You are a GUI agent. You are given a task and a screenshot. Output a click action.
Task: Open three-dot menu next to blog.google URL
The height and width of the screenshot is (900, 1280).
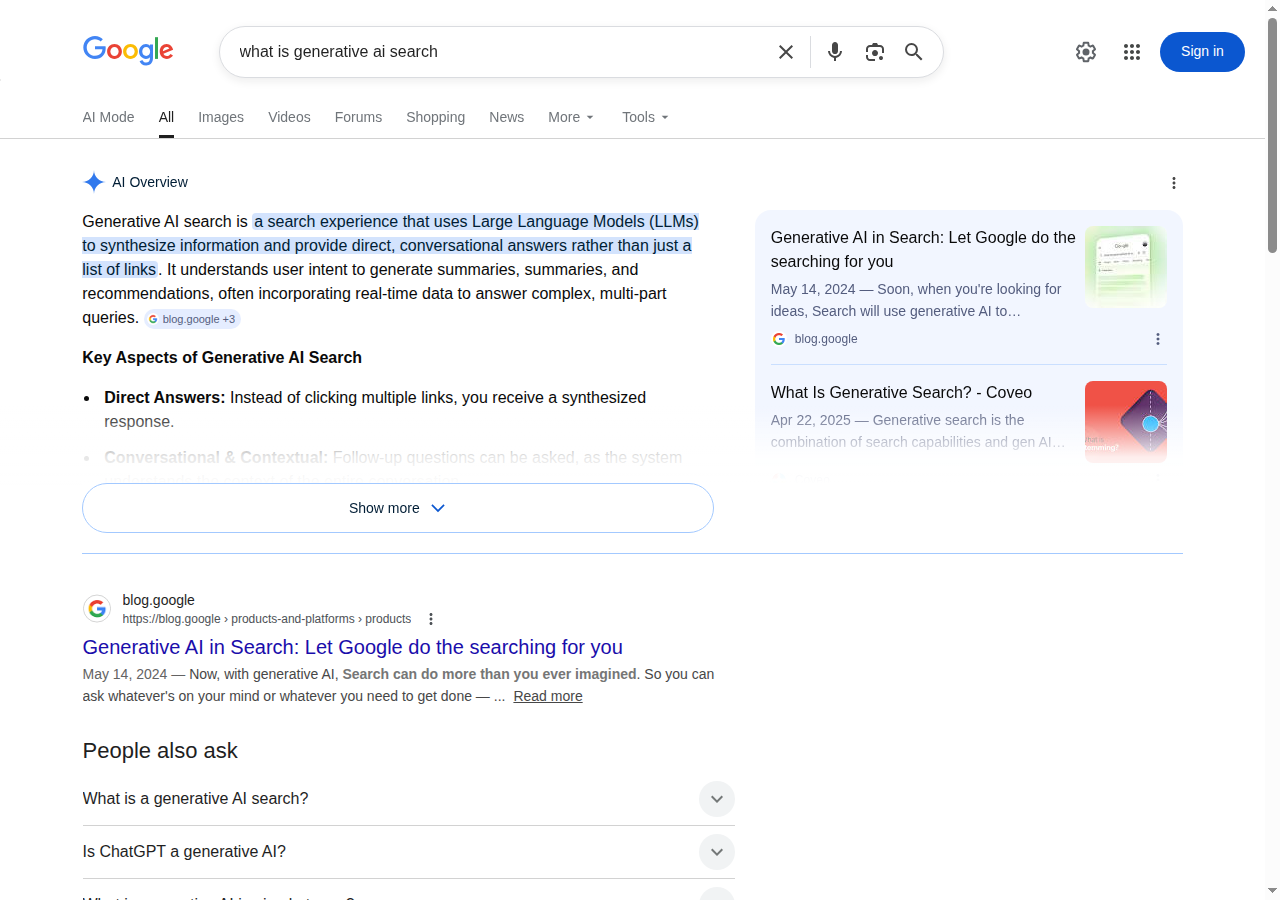(431, 619)
